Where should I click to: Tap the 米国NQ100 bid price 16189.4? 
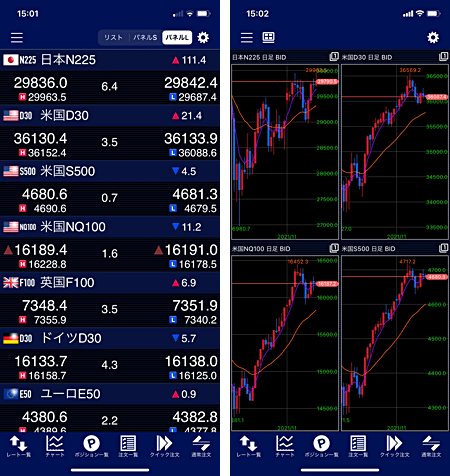[x=40, y=250]
